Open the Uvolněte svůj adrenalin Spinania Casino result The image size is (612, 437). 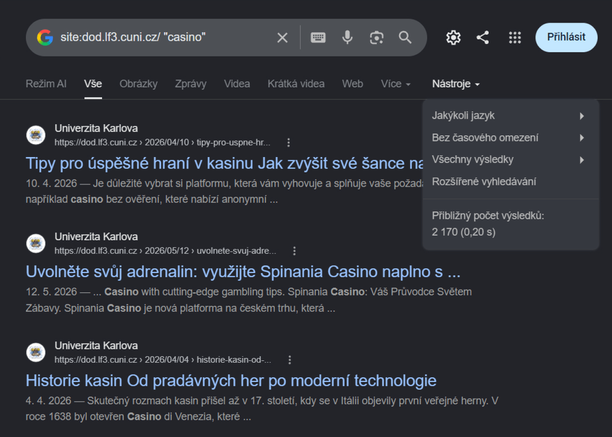(243, 272)
